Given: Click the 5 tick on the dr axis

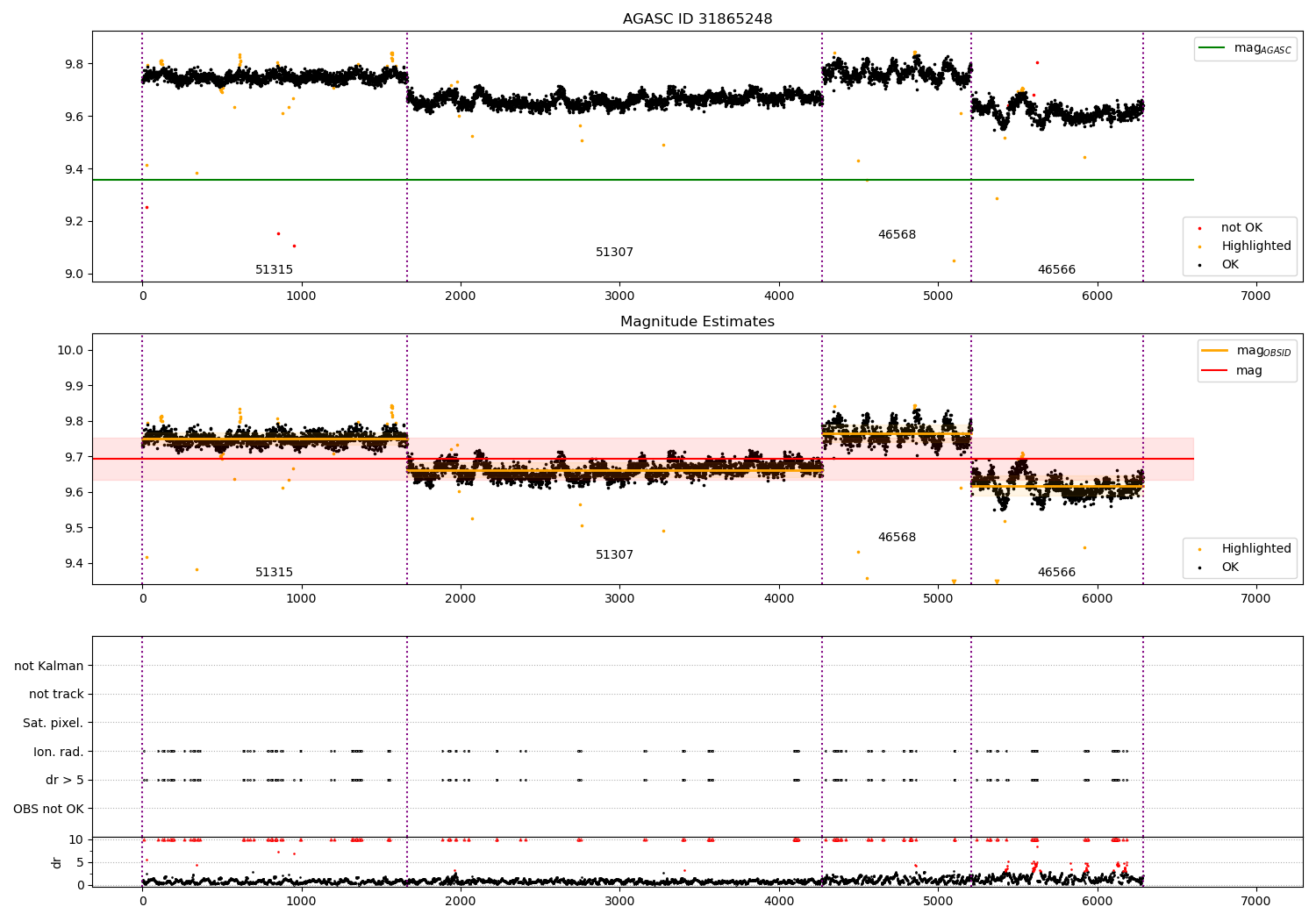Looking at the screenshot, I should [x=81, y=862].
